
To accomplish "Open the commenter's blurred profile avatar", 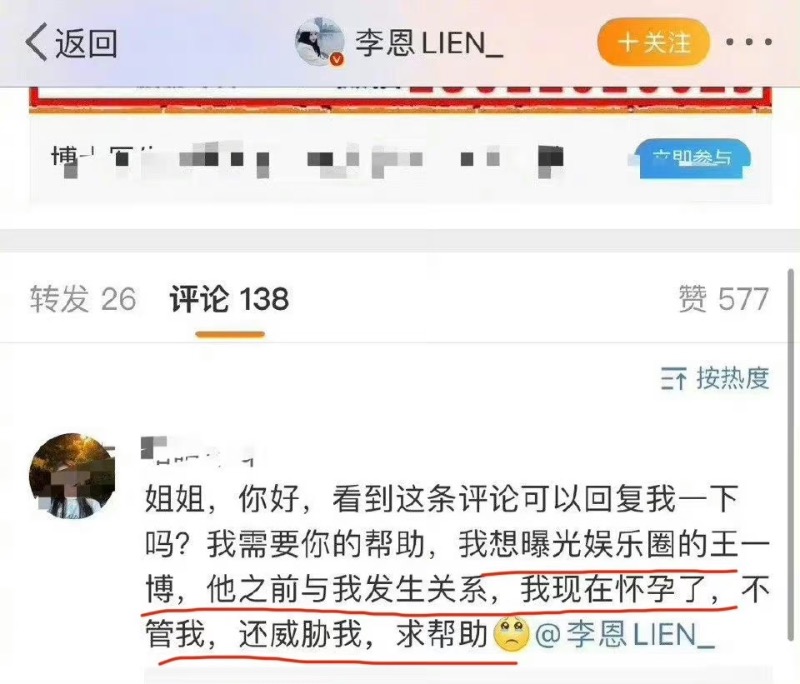I will [72, 476].
